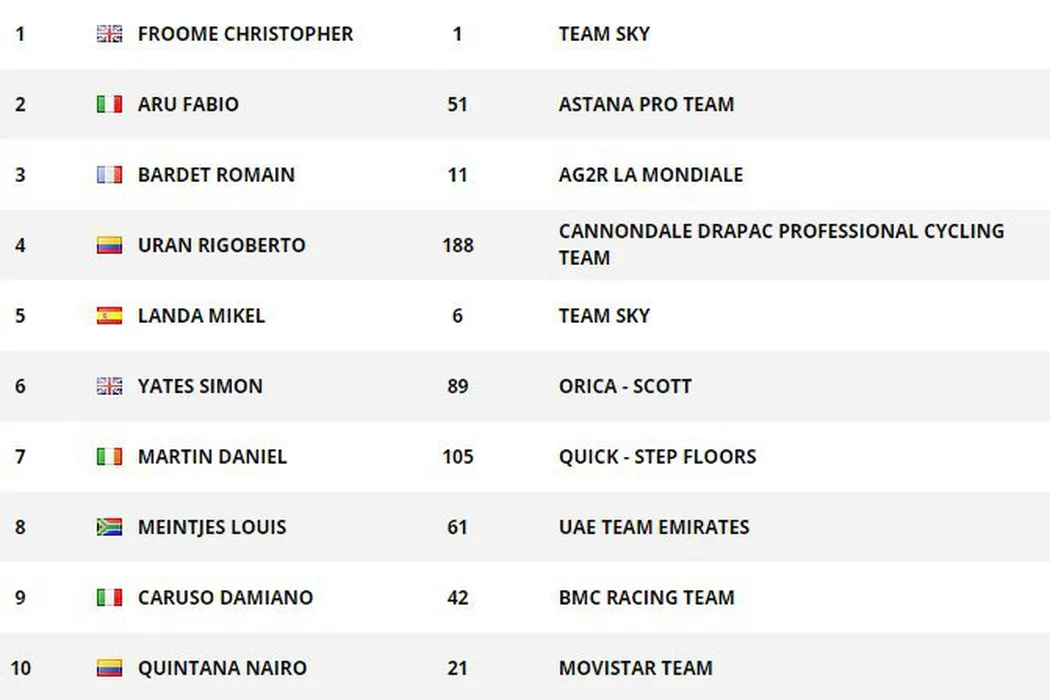Click the French flag beside Bardet Romain
This screenshot has height=700, width=1050.
click(109, 175)
